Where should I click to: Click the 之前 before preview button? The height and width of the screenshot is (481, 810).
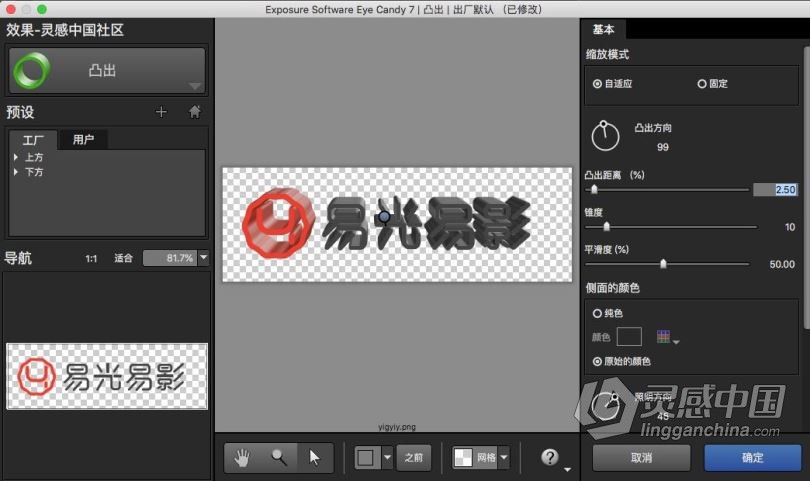[x=414, y=457]
